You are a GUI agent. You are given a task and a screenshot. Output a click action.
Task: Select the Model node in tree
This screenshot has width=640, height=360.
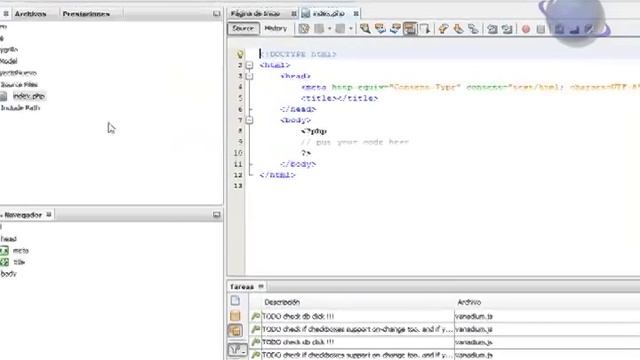[9, 61]
